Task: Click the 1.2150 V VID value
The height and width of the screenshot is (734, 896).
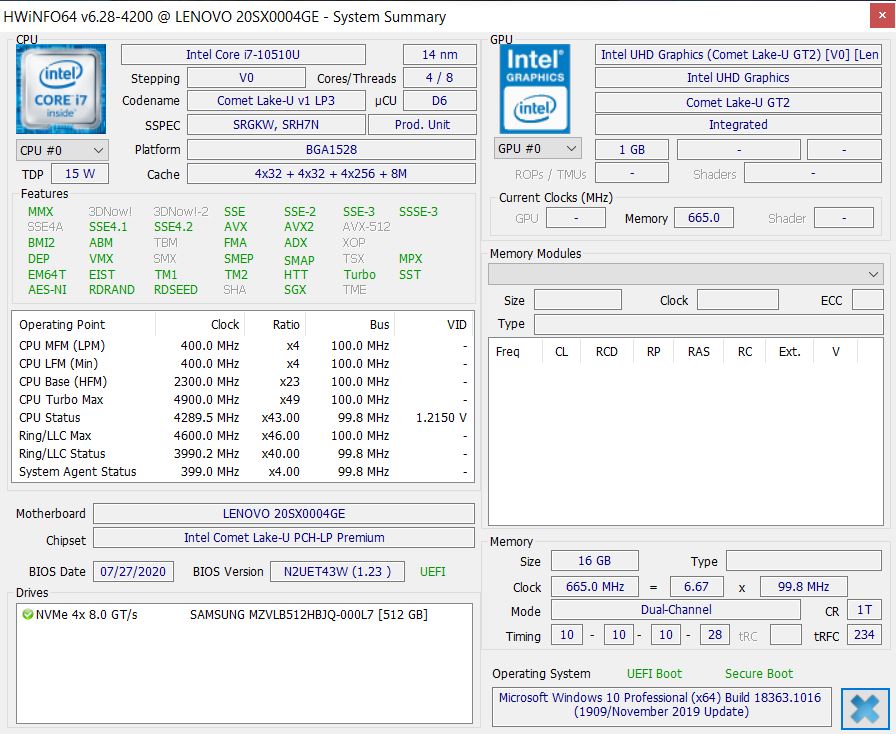Action: 441,418
